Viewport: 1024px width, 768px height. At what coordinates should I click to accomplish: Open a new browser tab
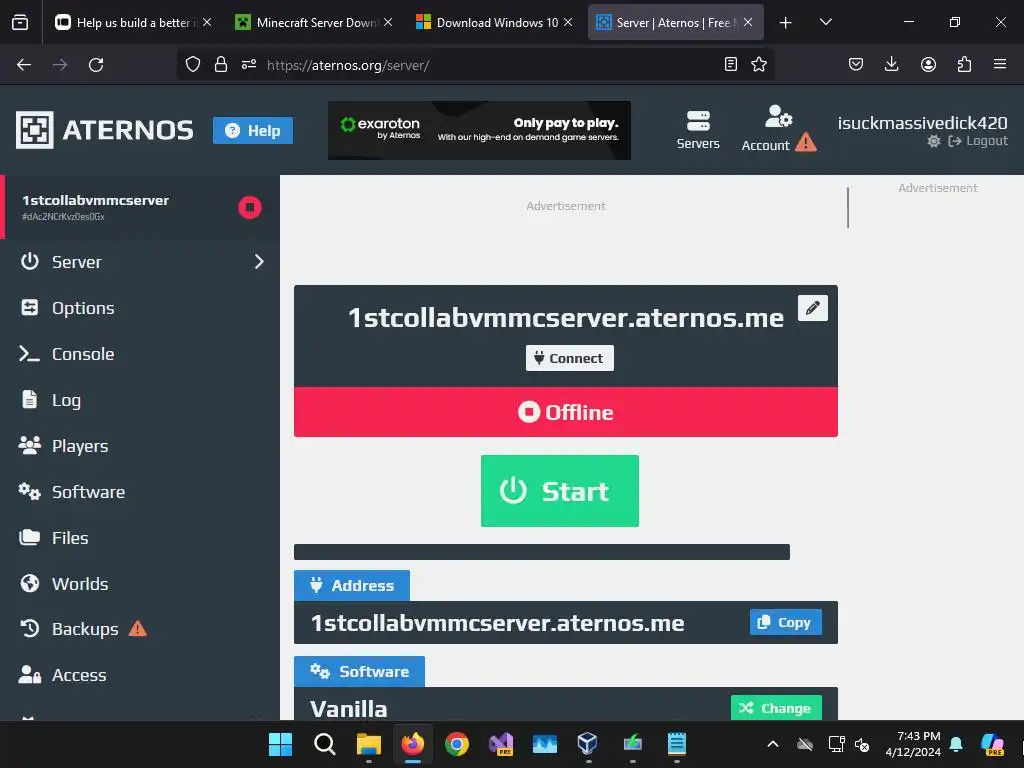tap(786, 23)
